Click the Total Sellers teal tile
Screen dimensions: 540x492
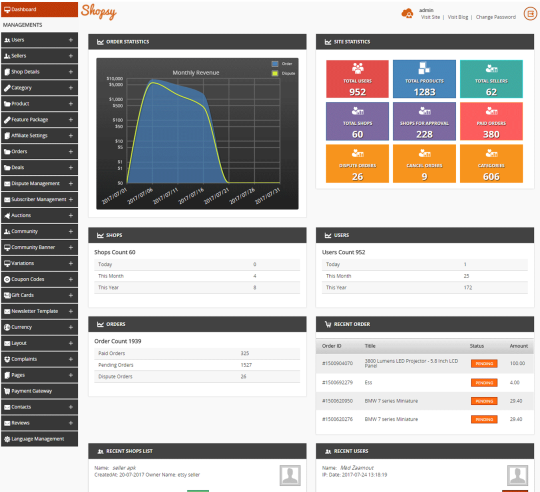(491, 79)
